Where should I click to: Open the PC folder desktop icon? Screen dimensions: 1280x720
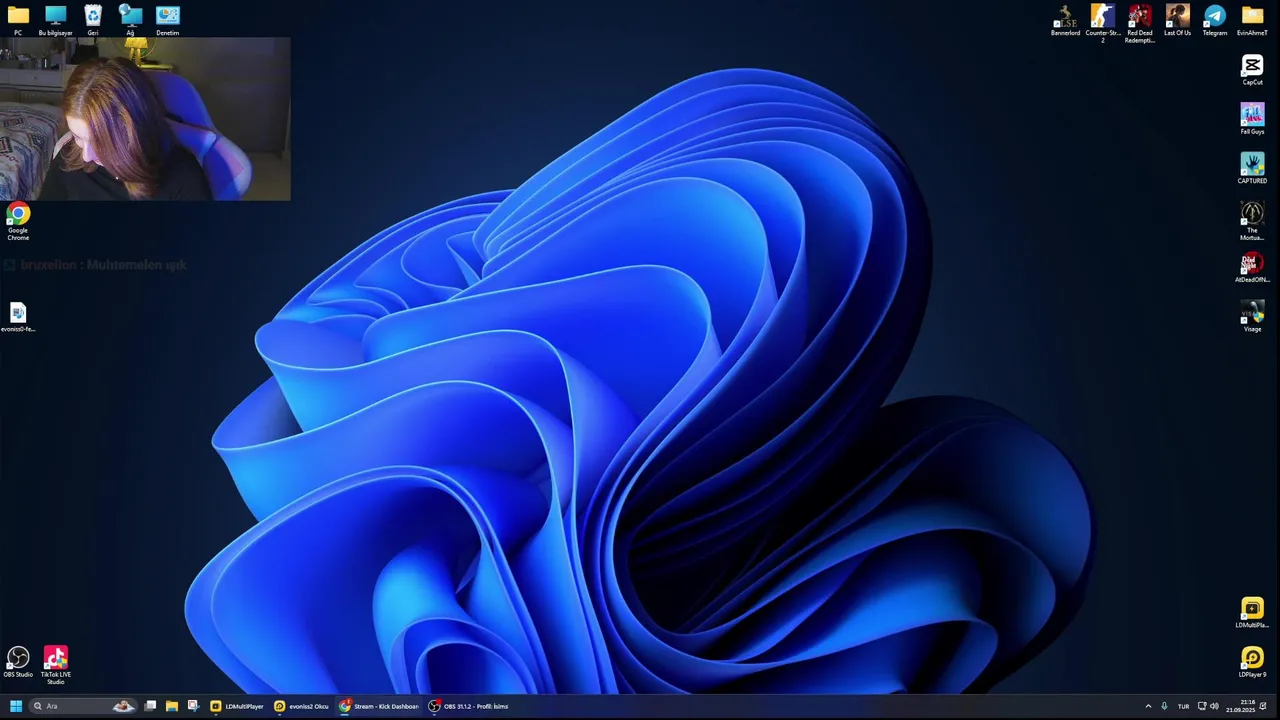pos(18,20)
